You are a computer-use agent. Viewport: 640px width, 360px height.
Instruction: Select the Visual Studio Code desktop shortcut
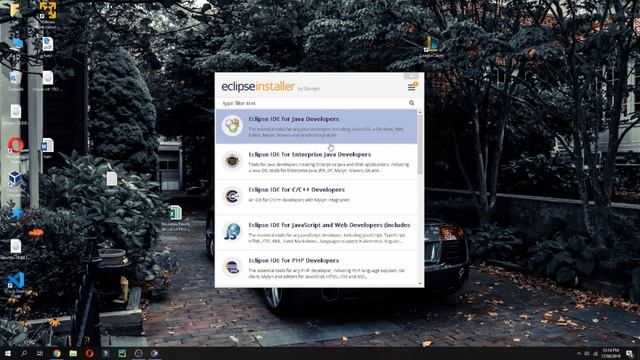tap(16, 281)
